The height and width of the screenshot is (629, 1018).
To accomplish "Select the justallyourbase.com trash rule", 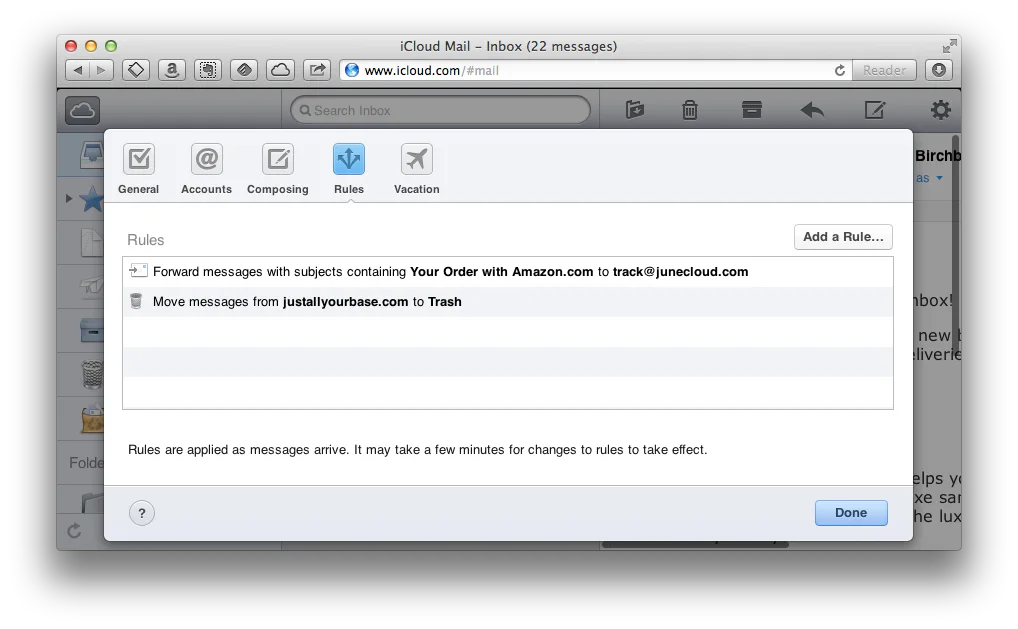I will pyautogui.click(x=508, y=302).
